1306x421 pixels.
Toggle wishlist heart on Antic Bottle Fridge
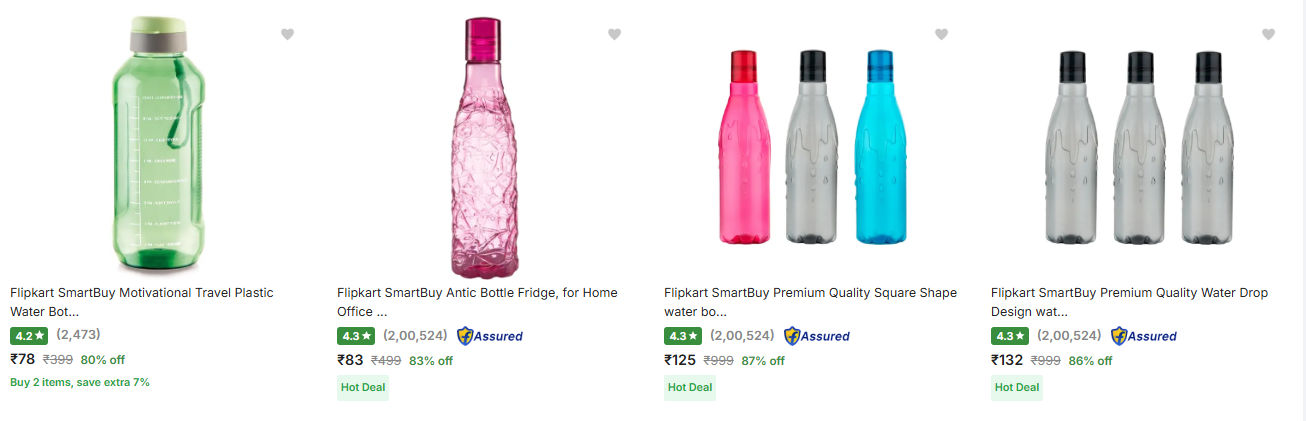[x=614, y=35]
